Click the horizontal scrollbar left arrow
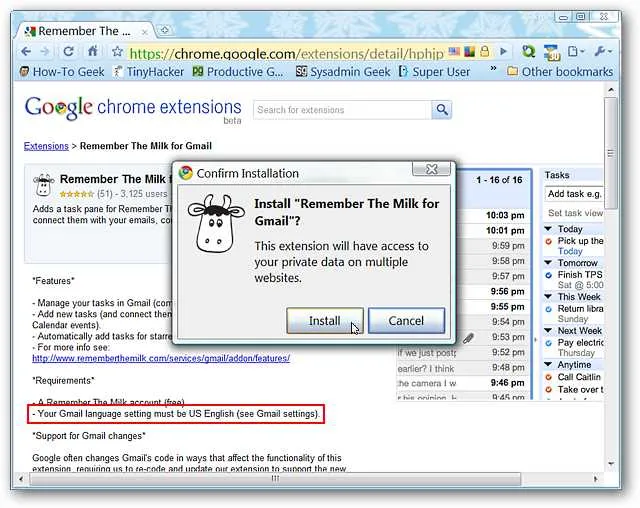 coord(21,479)
